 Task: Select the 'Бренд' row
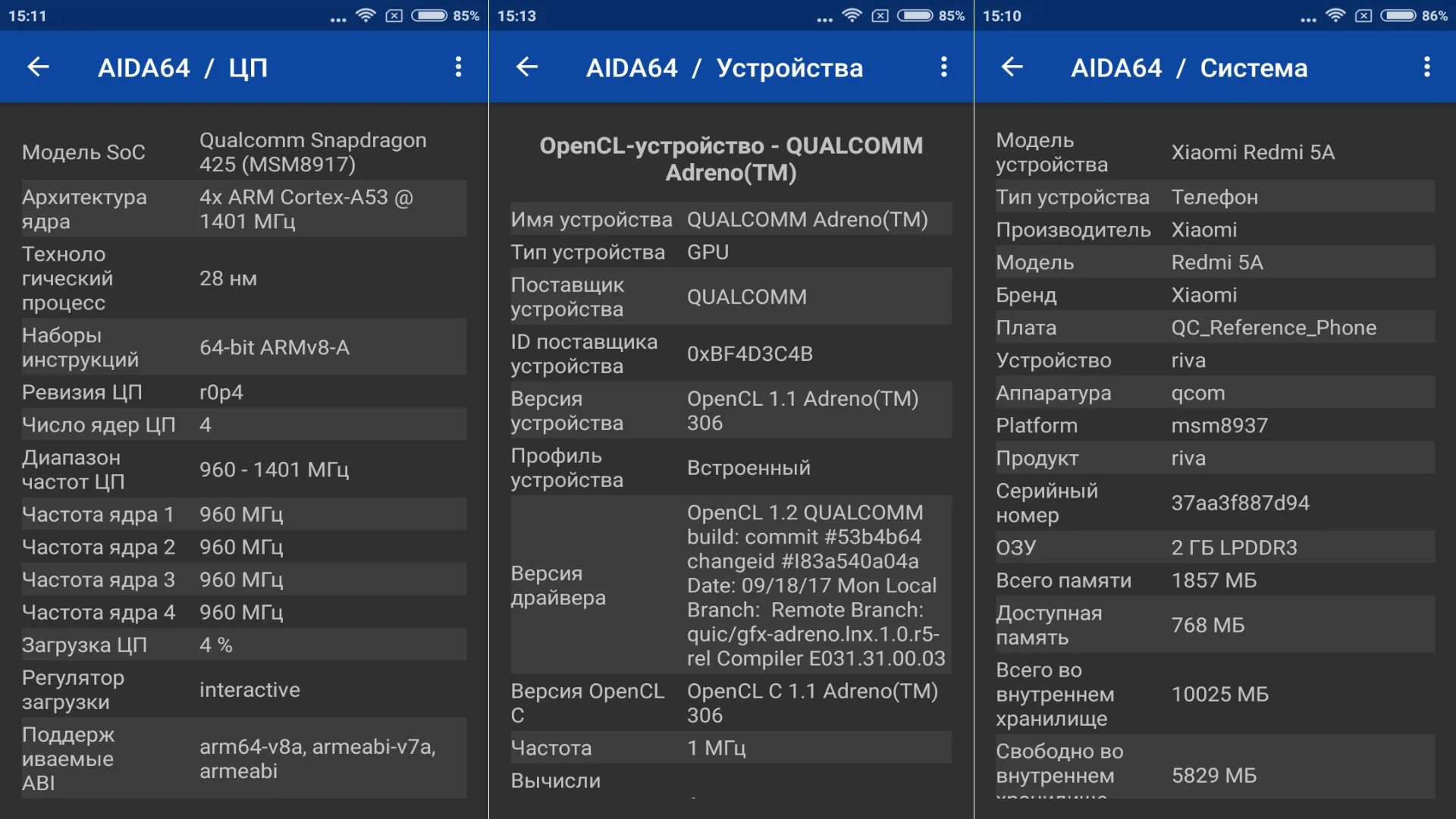[x=1215, y=295]
